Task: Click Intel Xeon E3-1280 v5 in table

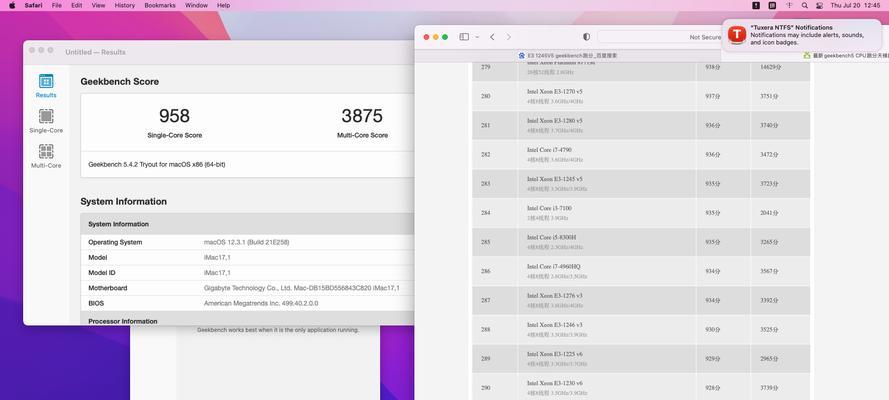Action: point(554,121)
